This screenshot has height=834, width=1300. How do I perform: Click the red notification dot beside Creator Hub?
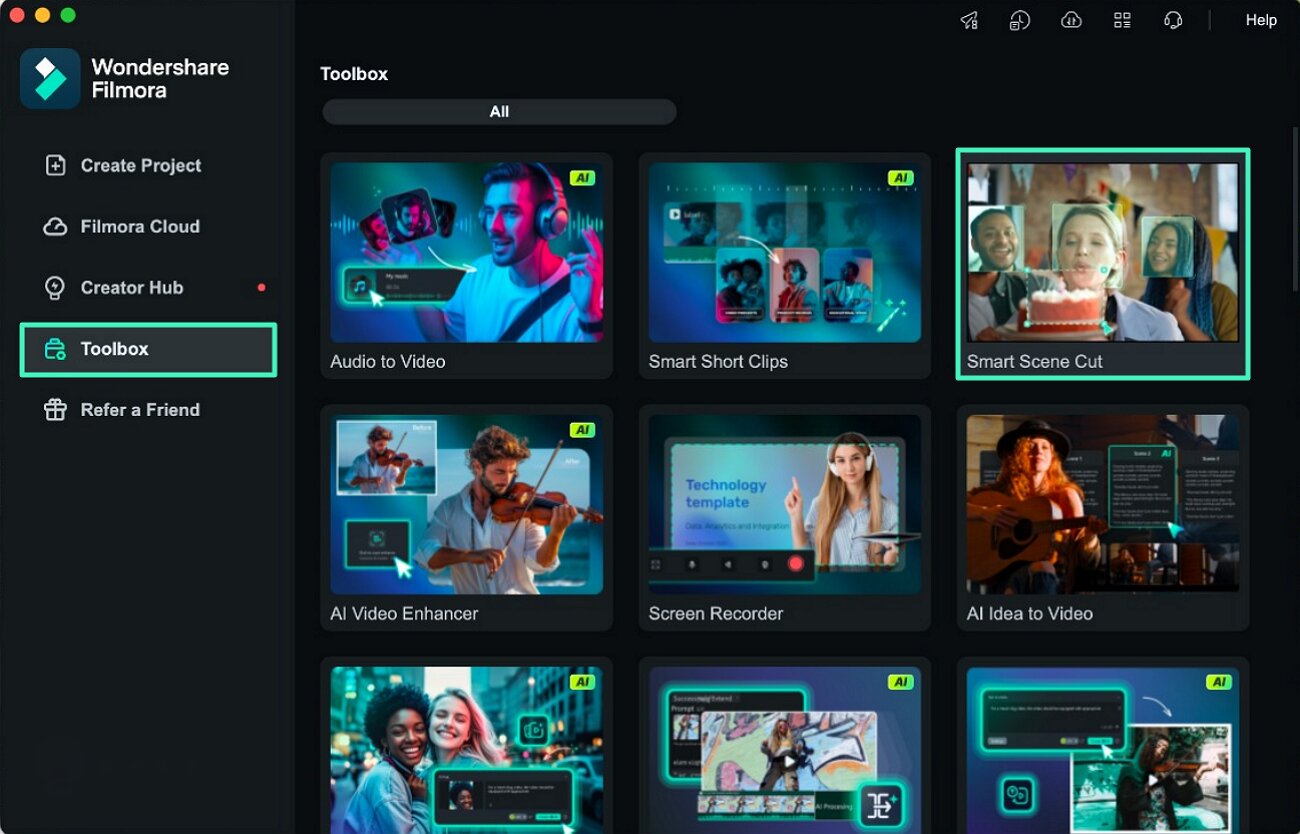pos(261,288)
